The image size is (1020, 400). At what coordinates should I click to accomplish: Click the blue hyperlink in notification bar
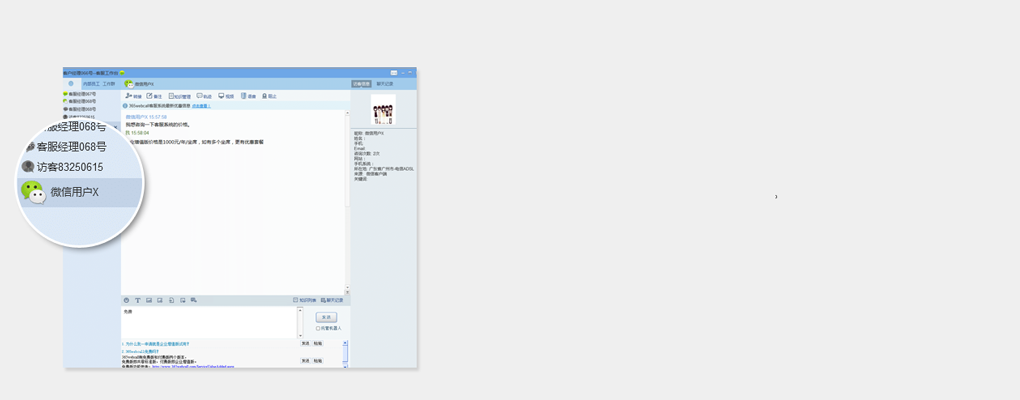pos(201,106)
